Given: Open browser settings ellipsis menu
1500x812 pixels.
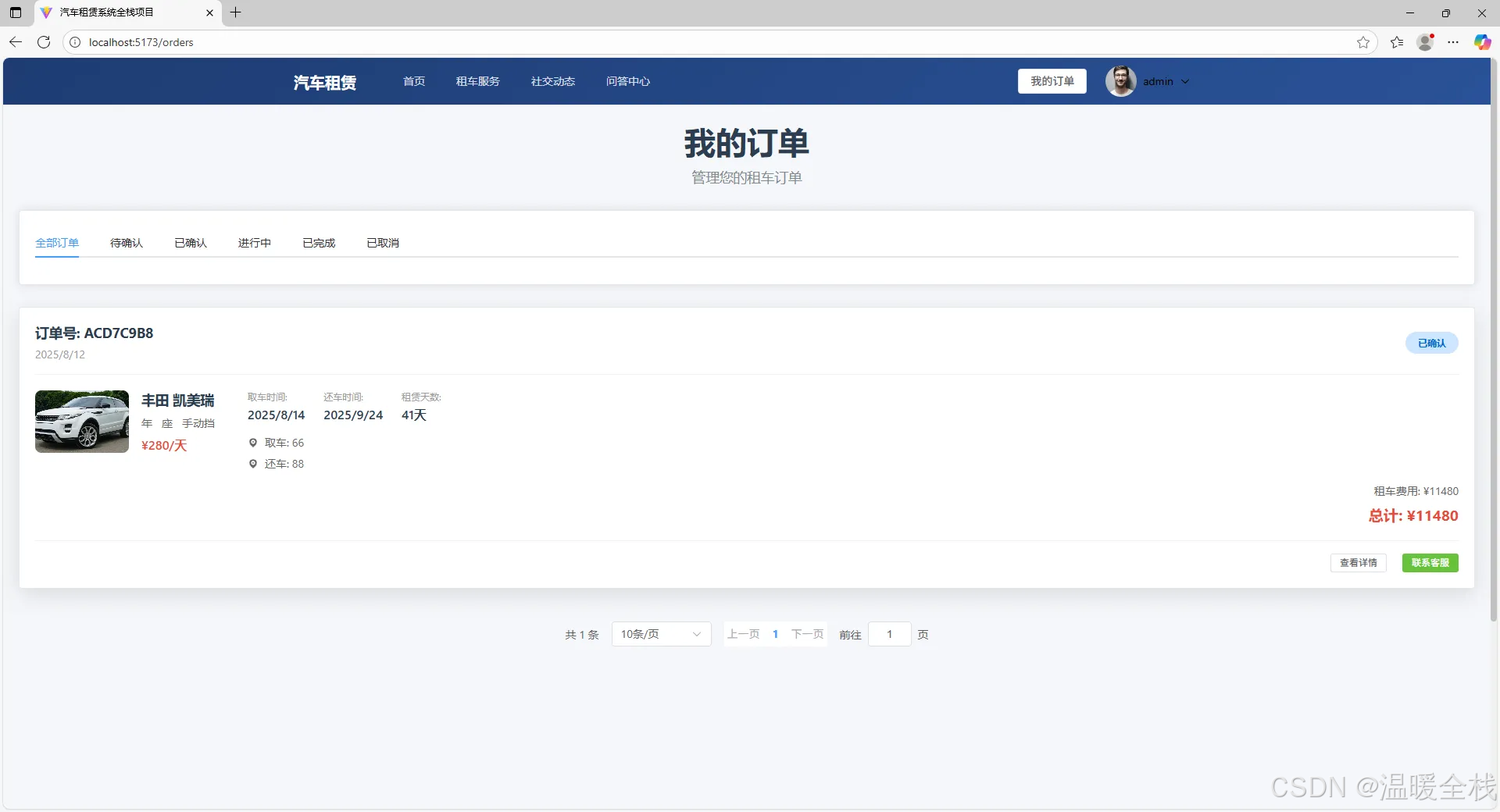Looking at the screenshot, I should pos(1453,42).
